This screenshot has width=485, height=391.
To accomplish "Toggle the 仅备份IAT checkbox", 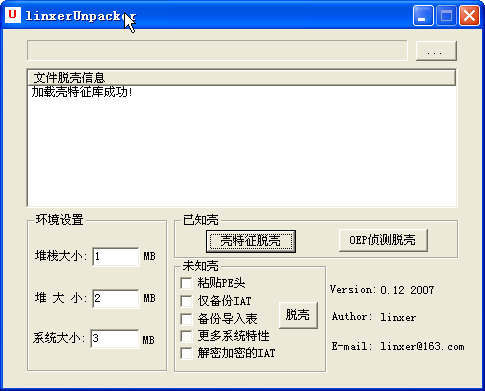I will 186,301.
